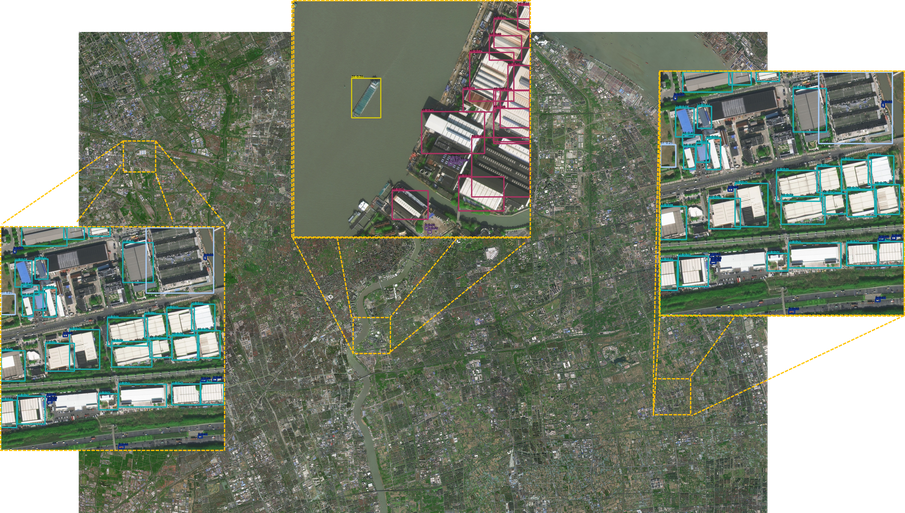905x513 pixels.
Task: Click the highway at the bottom of the right inset
Action: point(781,303)
